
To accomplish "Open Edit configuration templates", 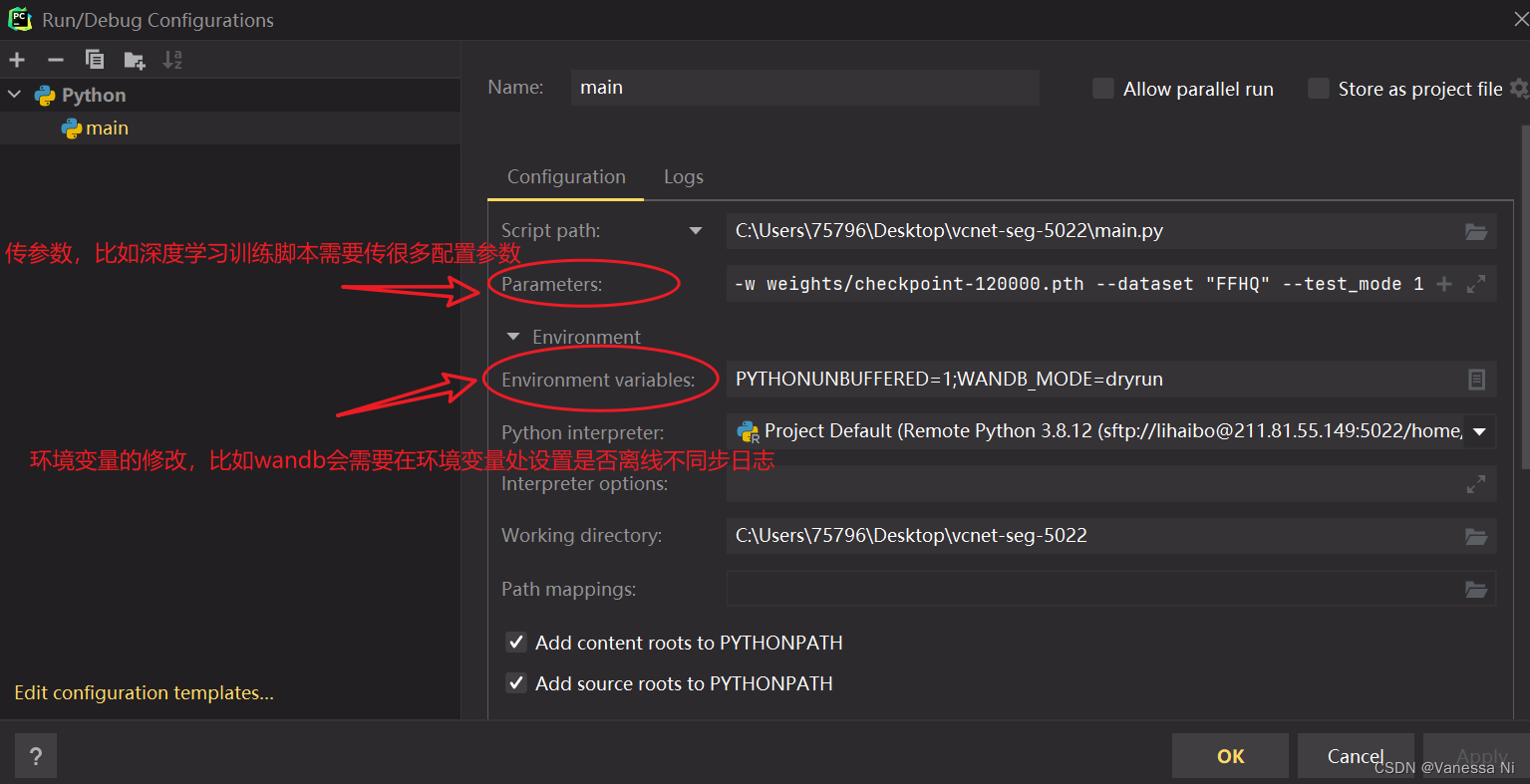I will [144, 692].
